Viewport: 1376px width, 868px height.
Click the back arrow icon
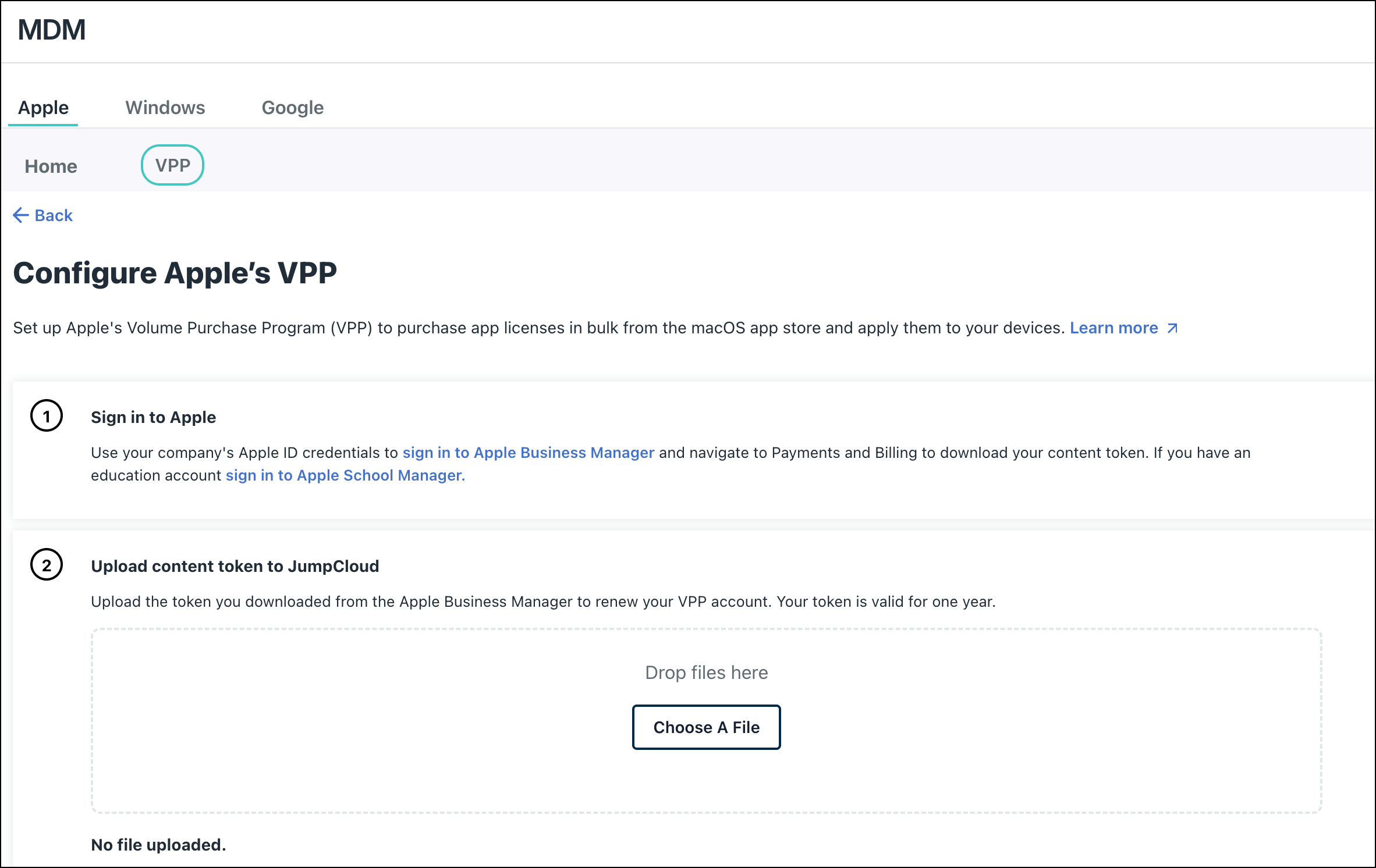point(20,215)
